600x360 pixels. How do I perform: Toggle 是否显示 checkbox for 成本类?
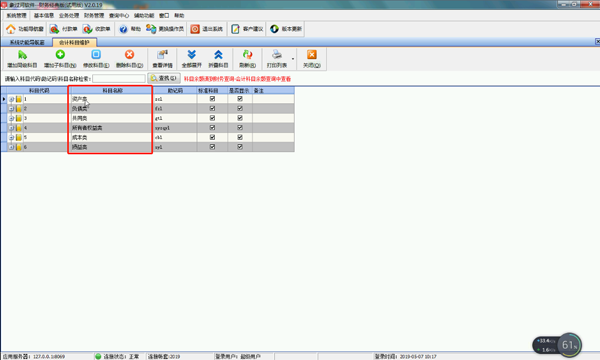[x=240, y=137]
